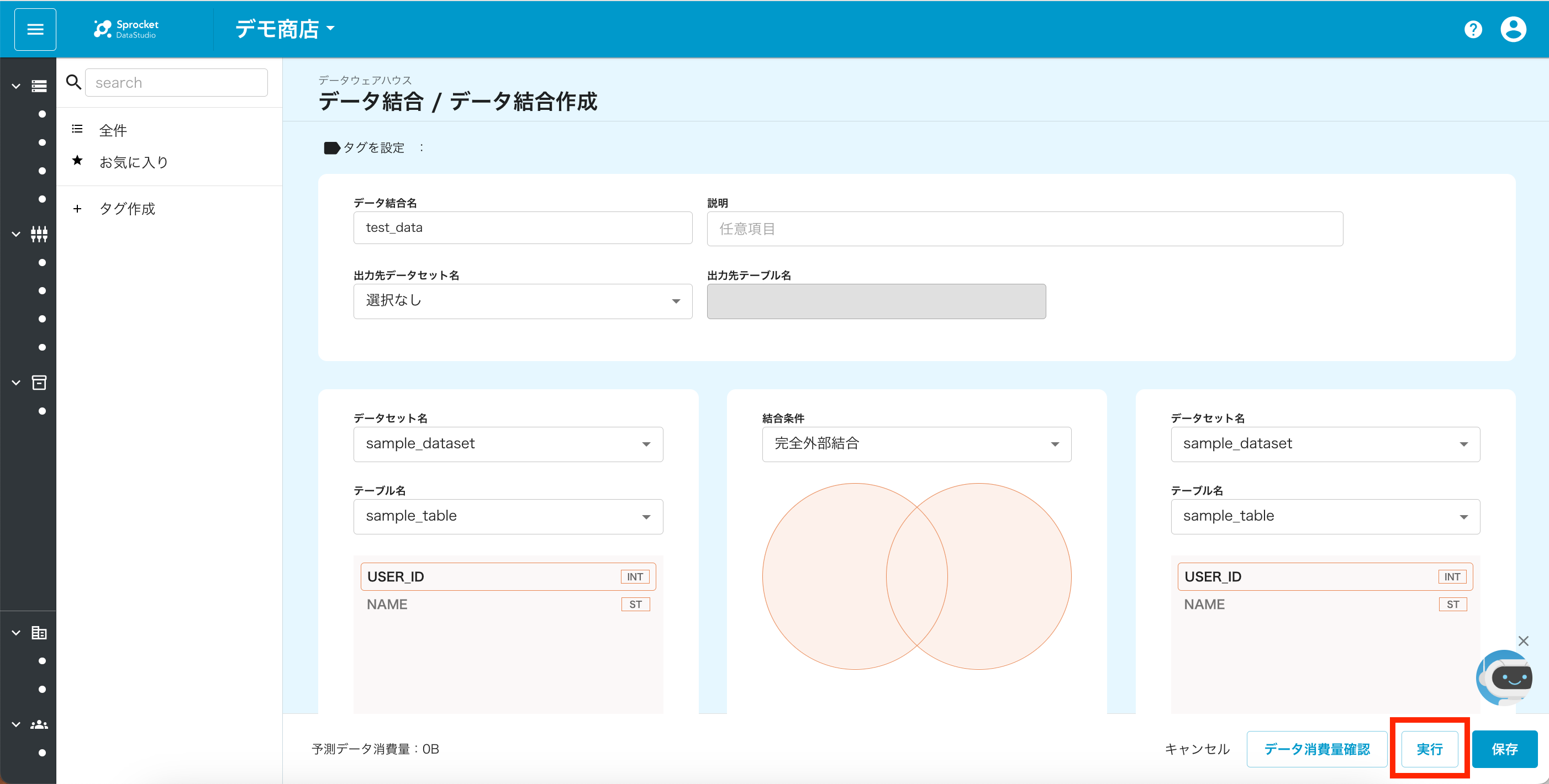Click the users group sidebar icon
Image resolution: width=1549 pixels, height=784 pixels.
click(x=39, y=724)
